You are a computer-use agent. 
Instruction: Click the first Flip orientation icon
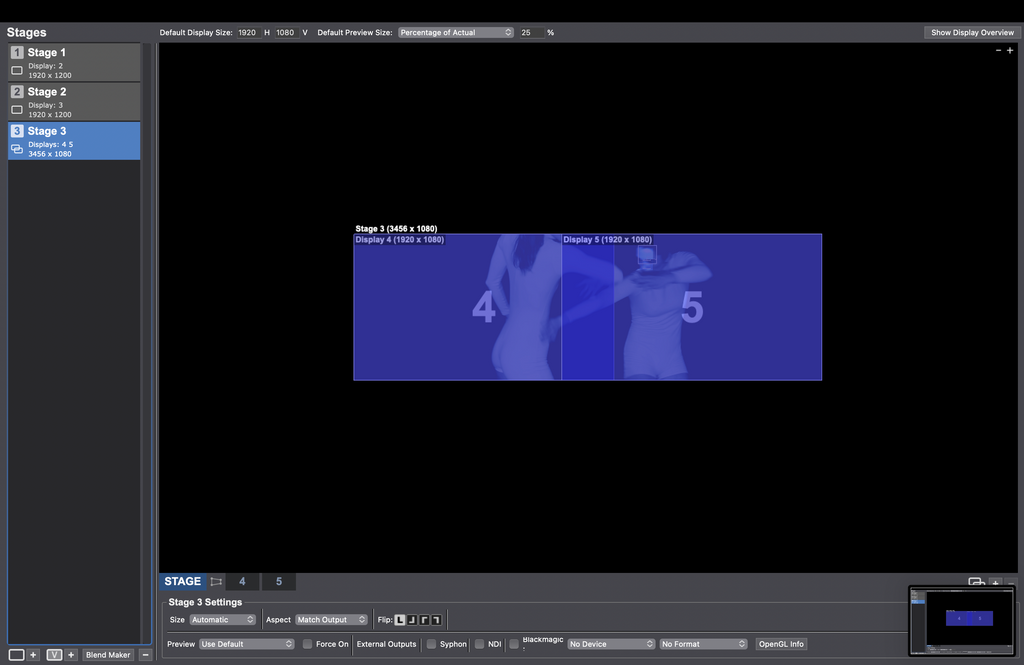[401, 620]
